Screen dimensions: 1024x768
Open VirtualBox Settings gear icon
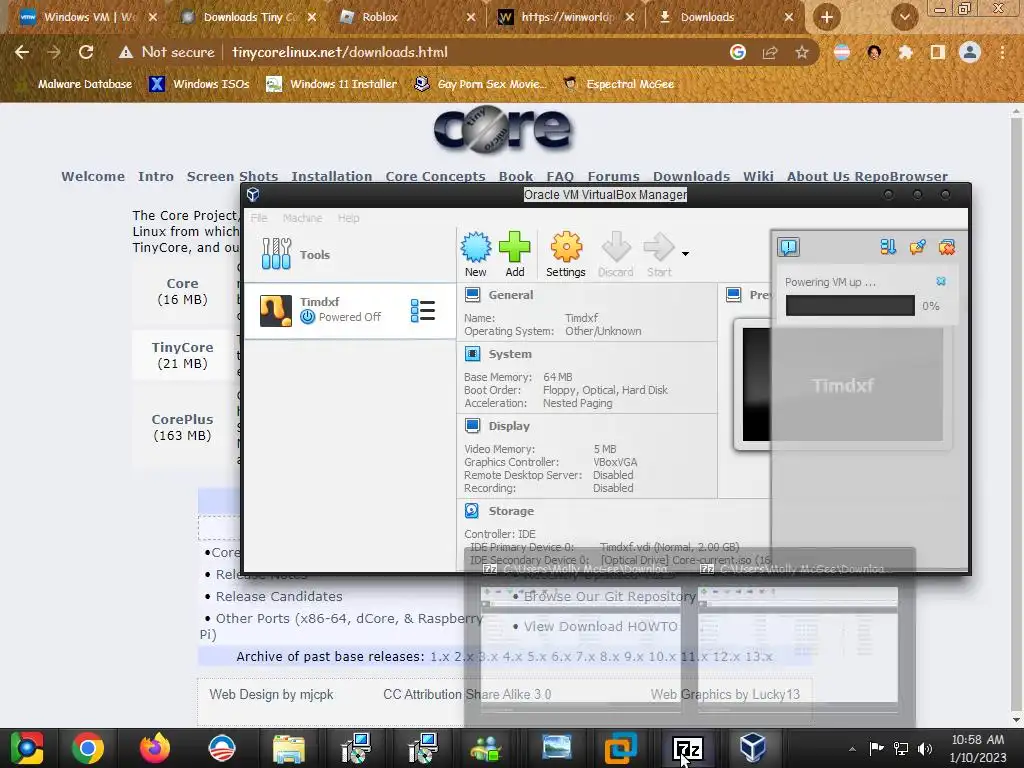point(566,253)
